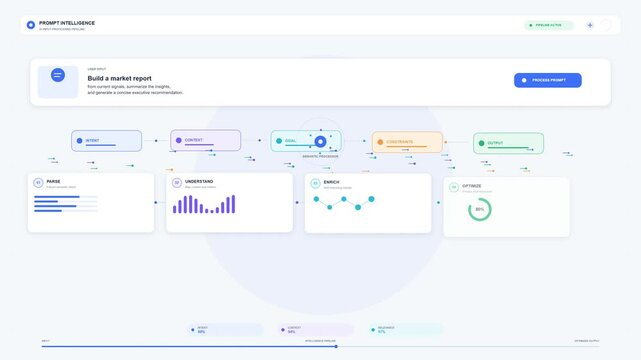Viewport: 641px width, 360px height.
Task: Select the Intent node chip
Action: [x=106, y=141]
